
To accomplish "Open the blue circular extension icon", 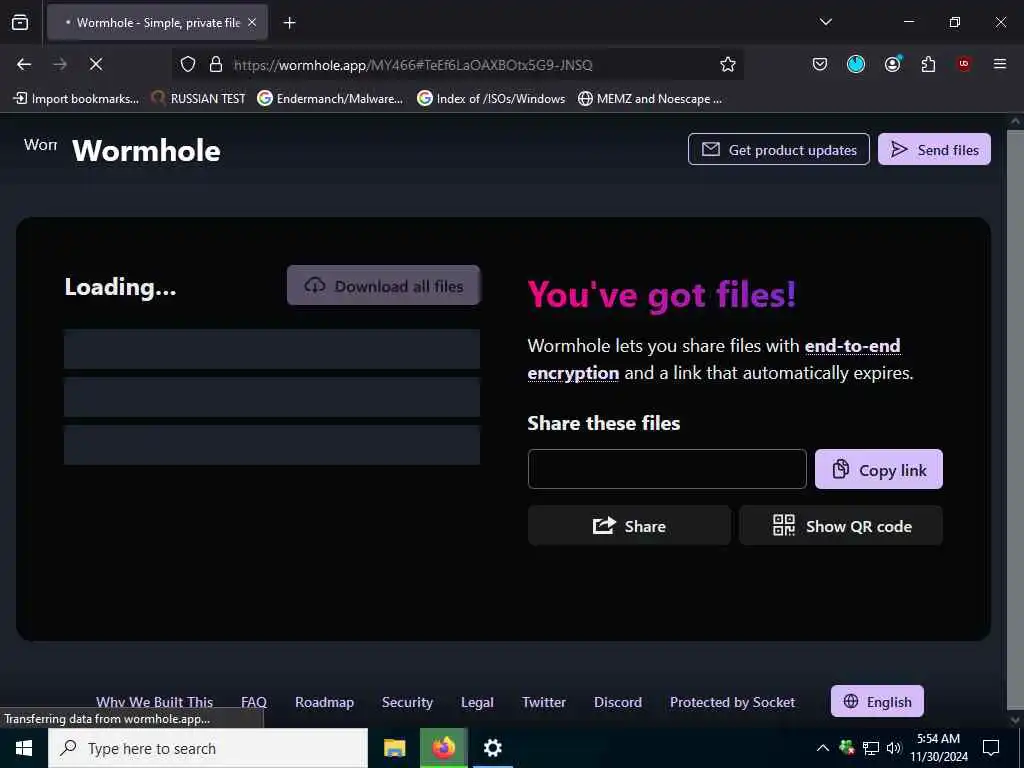I will click(x=856, y=64).
